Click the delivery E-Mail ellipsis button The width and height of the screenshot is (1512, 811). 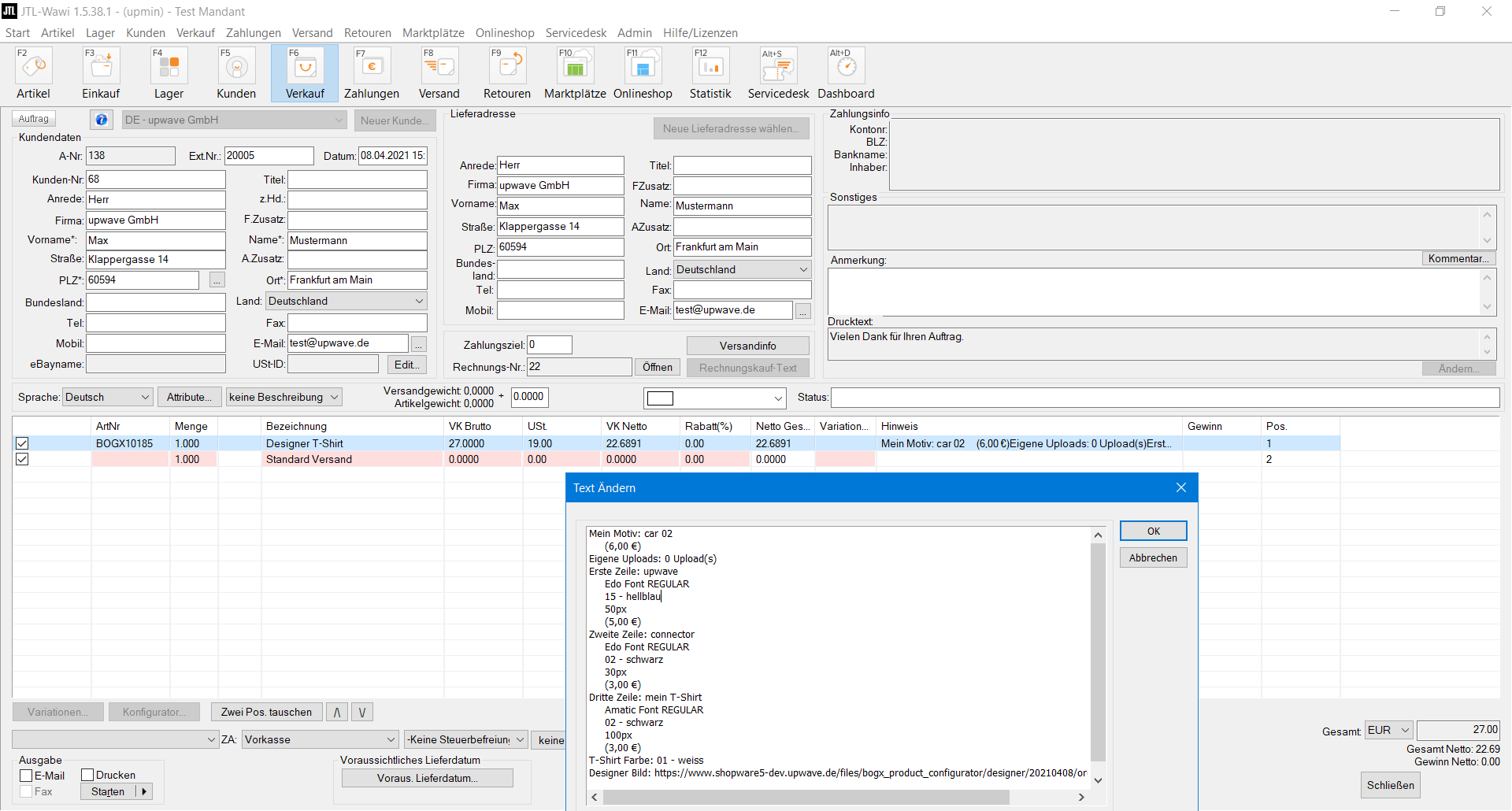point(803,311)
